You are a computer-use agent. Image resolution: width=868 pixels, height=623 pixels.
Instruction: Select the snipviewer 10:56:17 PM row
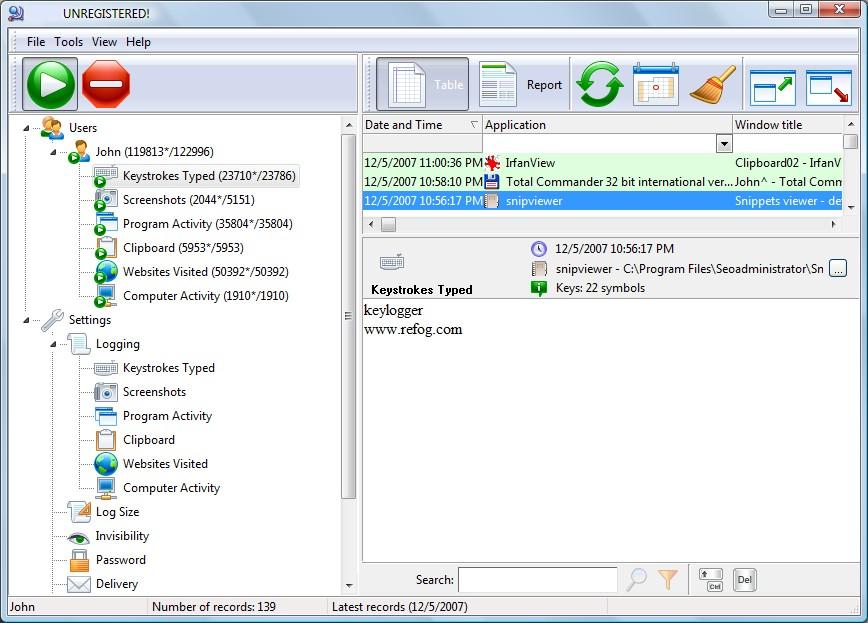(x=602, y=200)
